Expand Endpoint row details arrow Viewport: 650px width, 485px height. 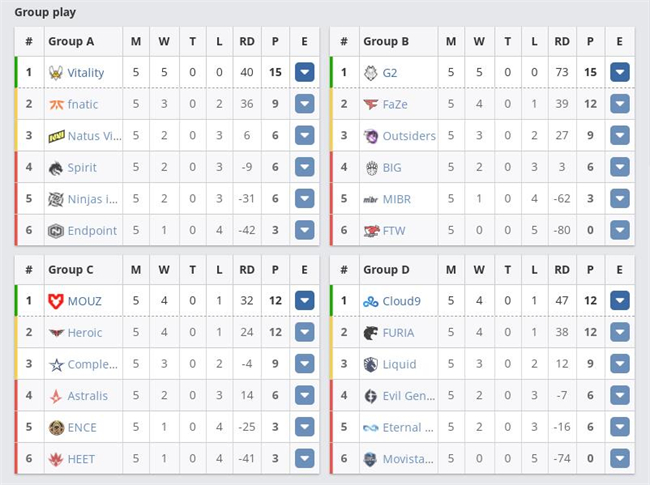(x=305, y=230)
